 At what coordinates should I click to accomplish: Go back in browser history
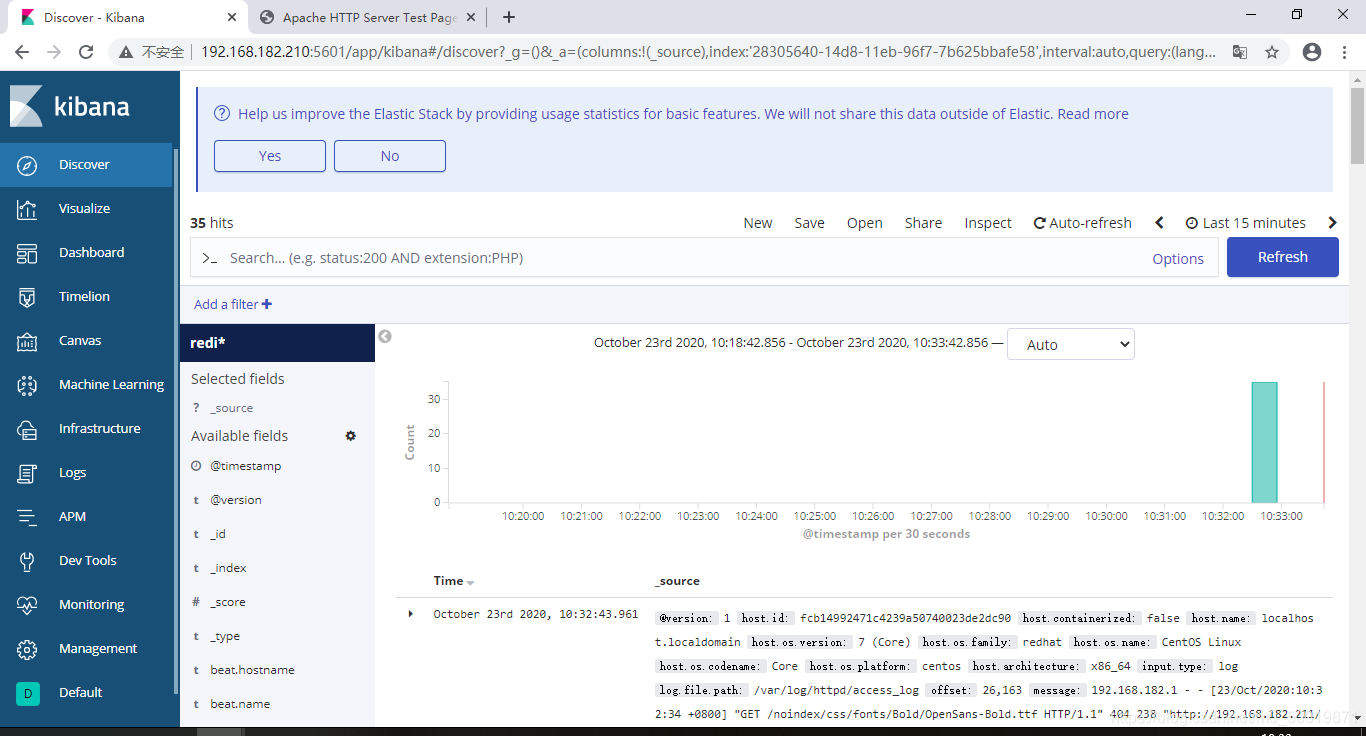click(x=22, y=52)
